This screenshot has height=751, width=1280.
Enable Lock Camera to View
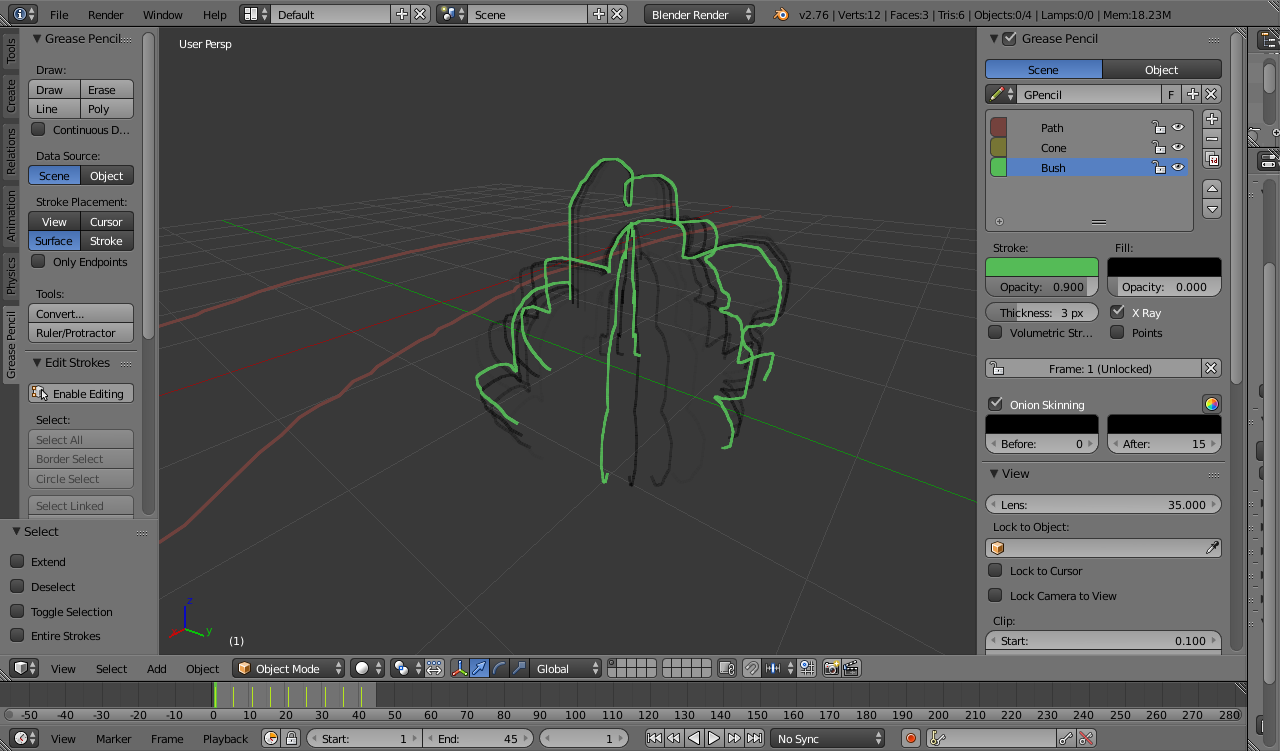point(995,595)
